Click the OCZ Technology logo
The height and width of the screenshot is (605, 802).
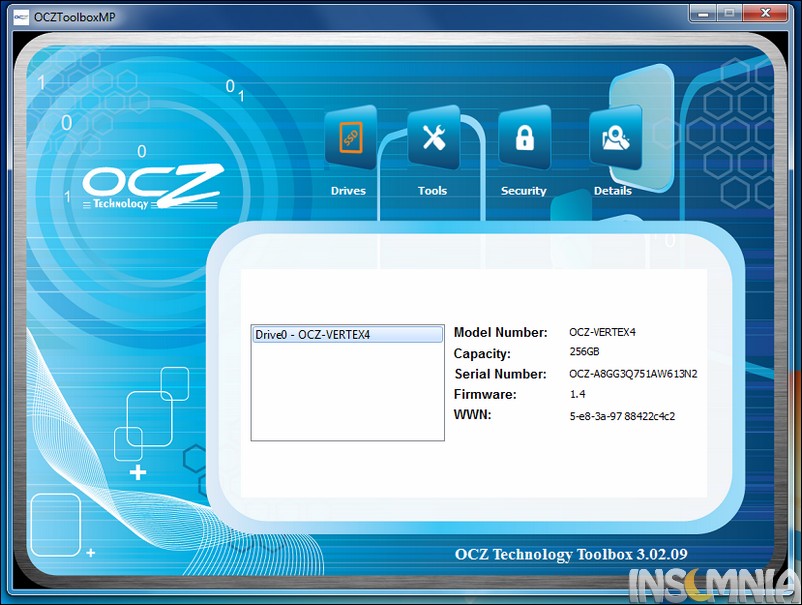point(152,187)
